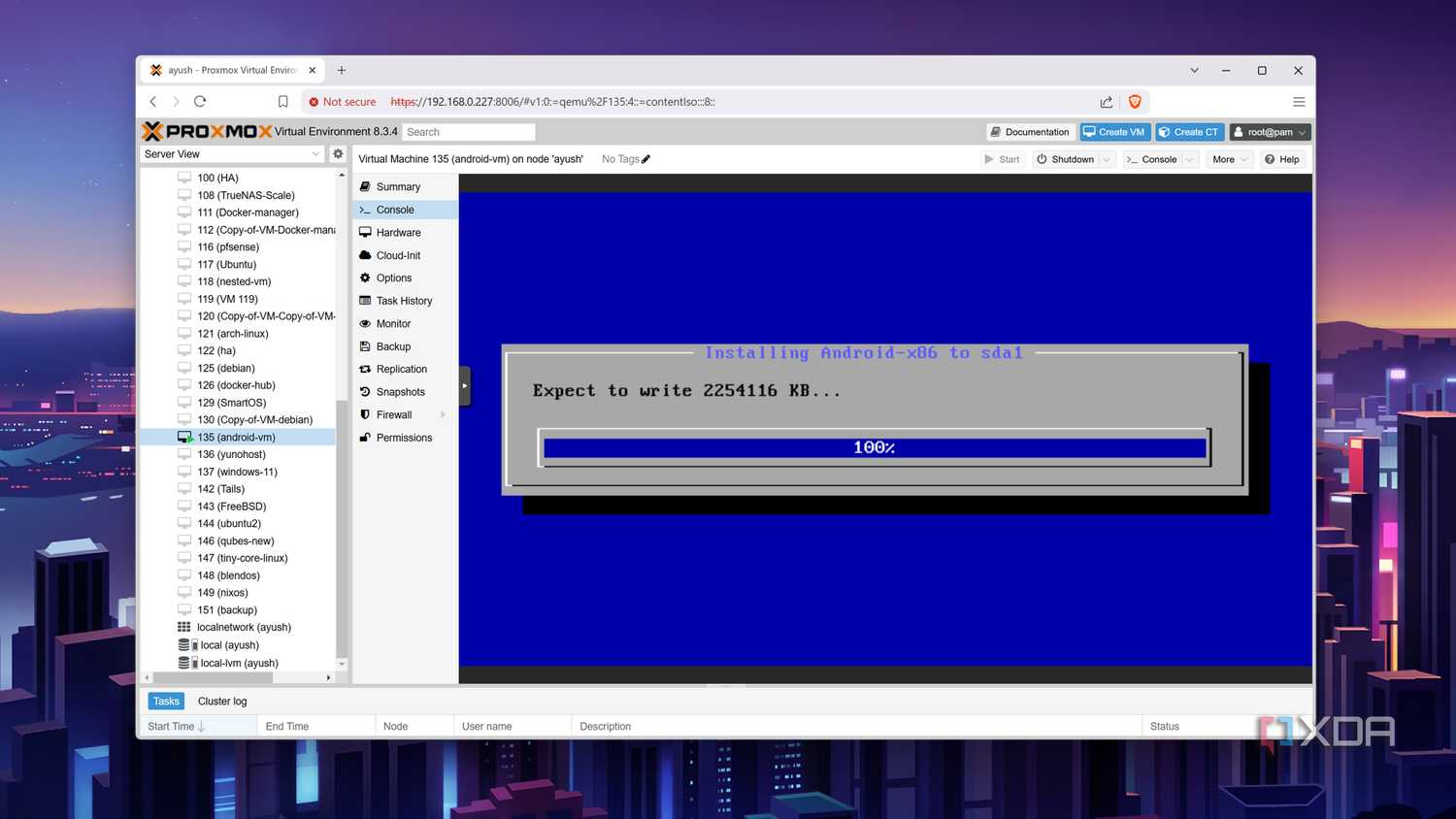Open the Permissions section
This screenshot has height=819, width=1456.
(x=405, y=438)
